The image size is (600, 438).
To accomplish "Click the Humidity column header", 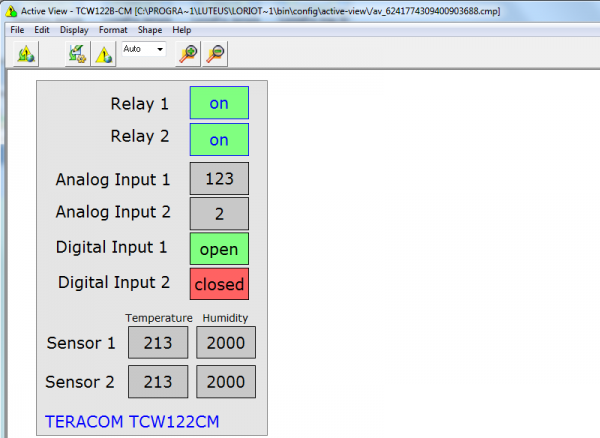I will point(225,318).
